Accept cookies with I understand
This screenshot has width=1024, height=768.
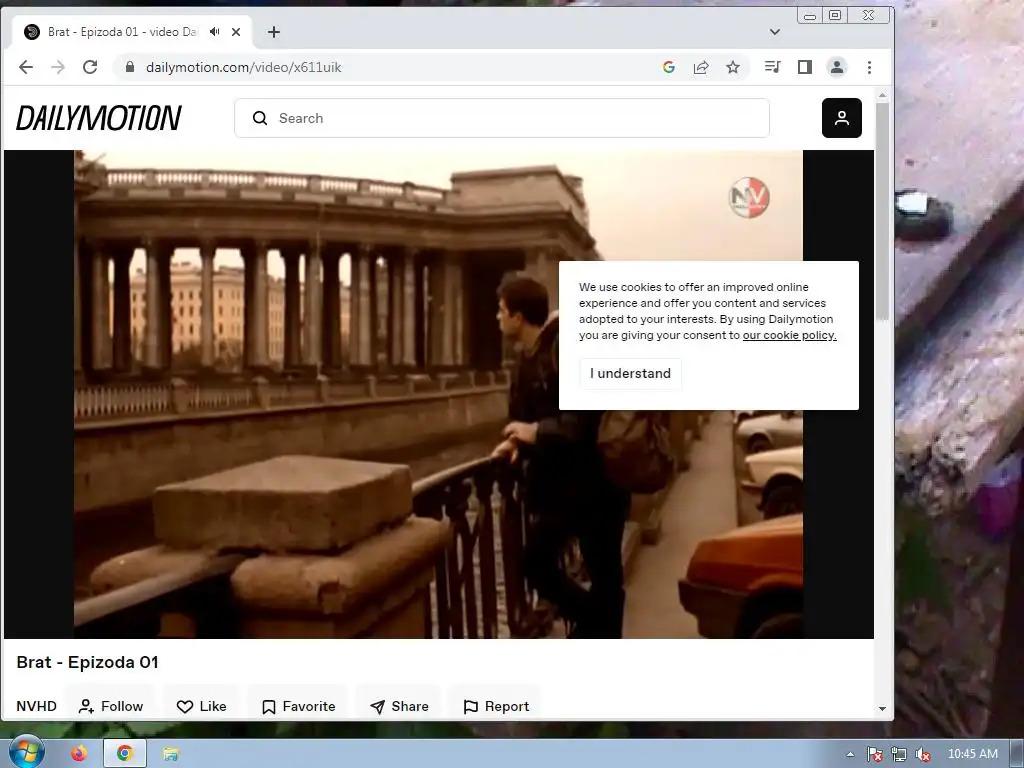(x=630, y=374)
